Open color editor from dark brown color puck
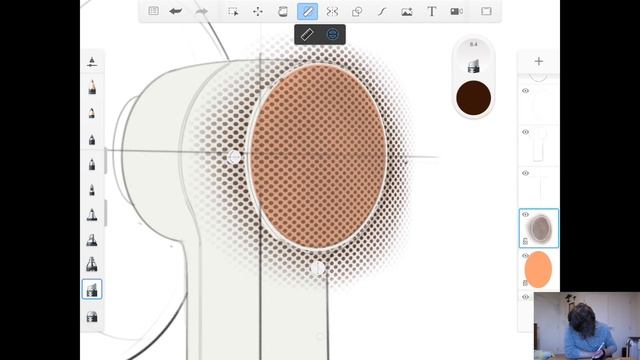The width and height of the screenshot is (640, 360). click(473, 98)
